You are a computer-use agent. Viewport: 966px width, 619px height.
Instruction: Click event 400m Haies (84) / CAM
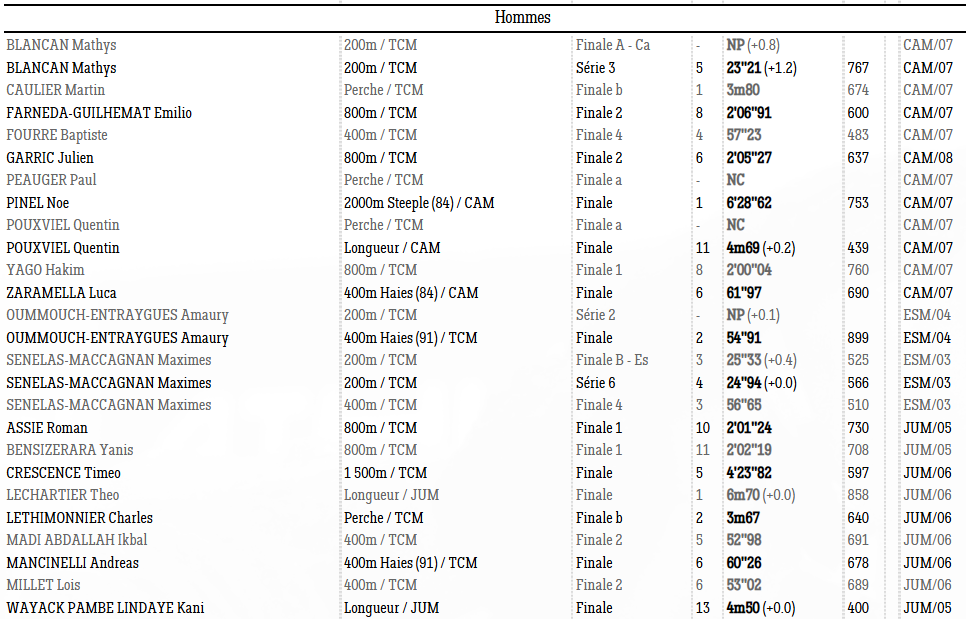click(411, 293)
